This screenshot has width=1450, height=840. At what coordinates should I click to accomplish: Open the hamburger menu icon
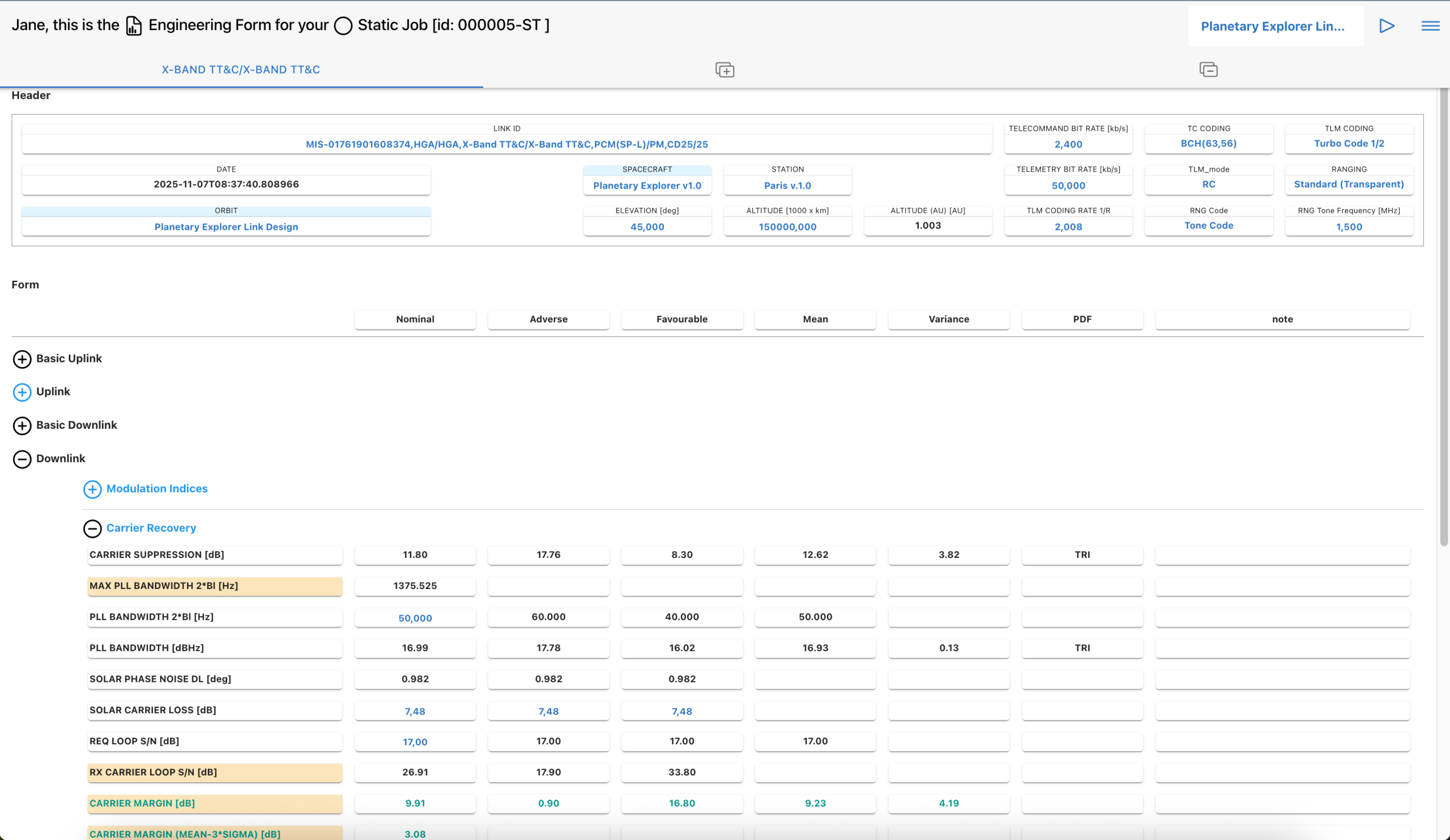point(1430,26)
